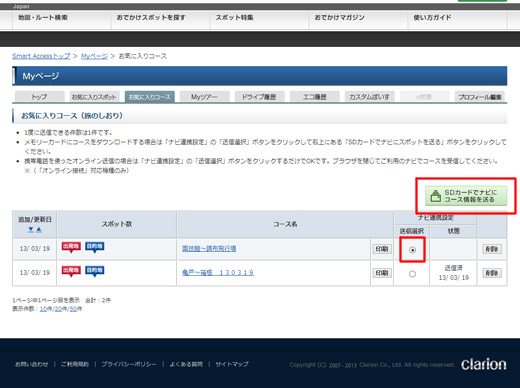Delete the 国技館 course row

[x=492, y=249]
